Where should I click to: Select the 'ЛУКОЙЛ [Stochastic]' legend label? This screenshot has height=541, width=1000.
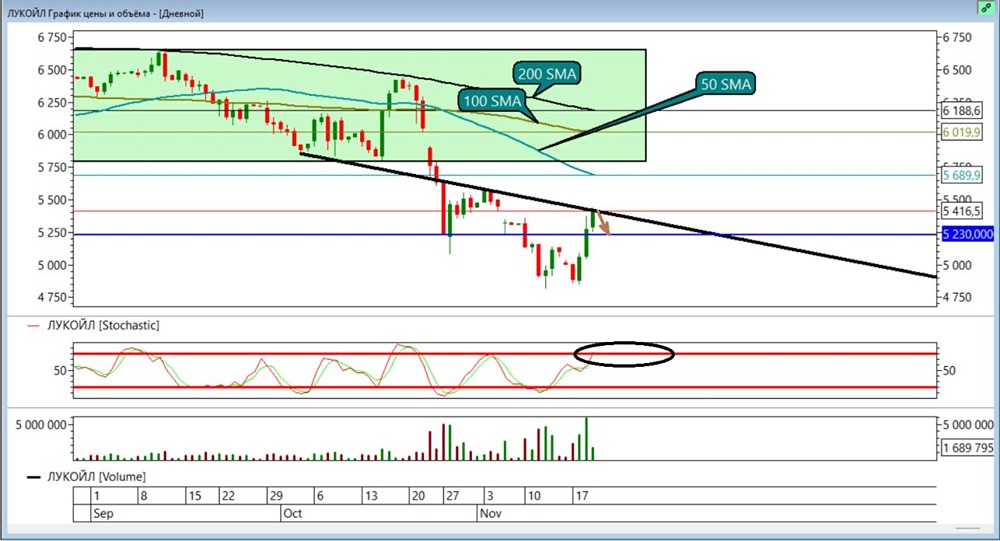[x=103, y=325]
